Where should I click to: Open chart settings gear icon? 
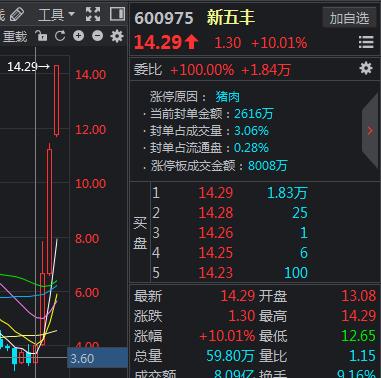tap(117, 36)
